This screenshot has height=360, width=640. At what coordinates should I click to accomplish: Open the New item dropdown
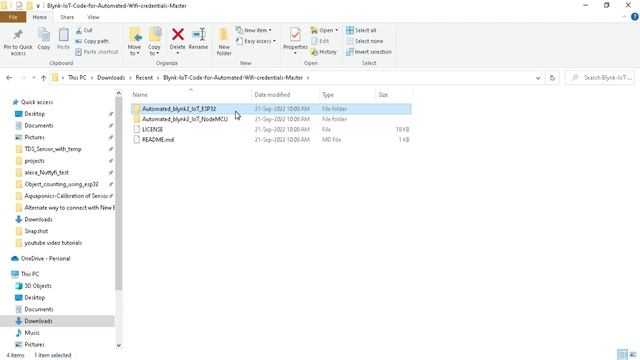253,30
